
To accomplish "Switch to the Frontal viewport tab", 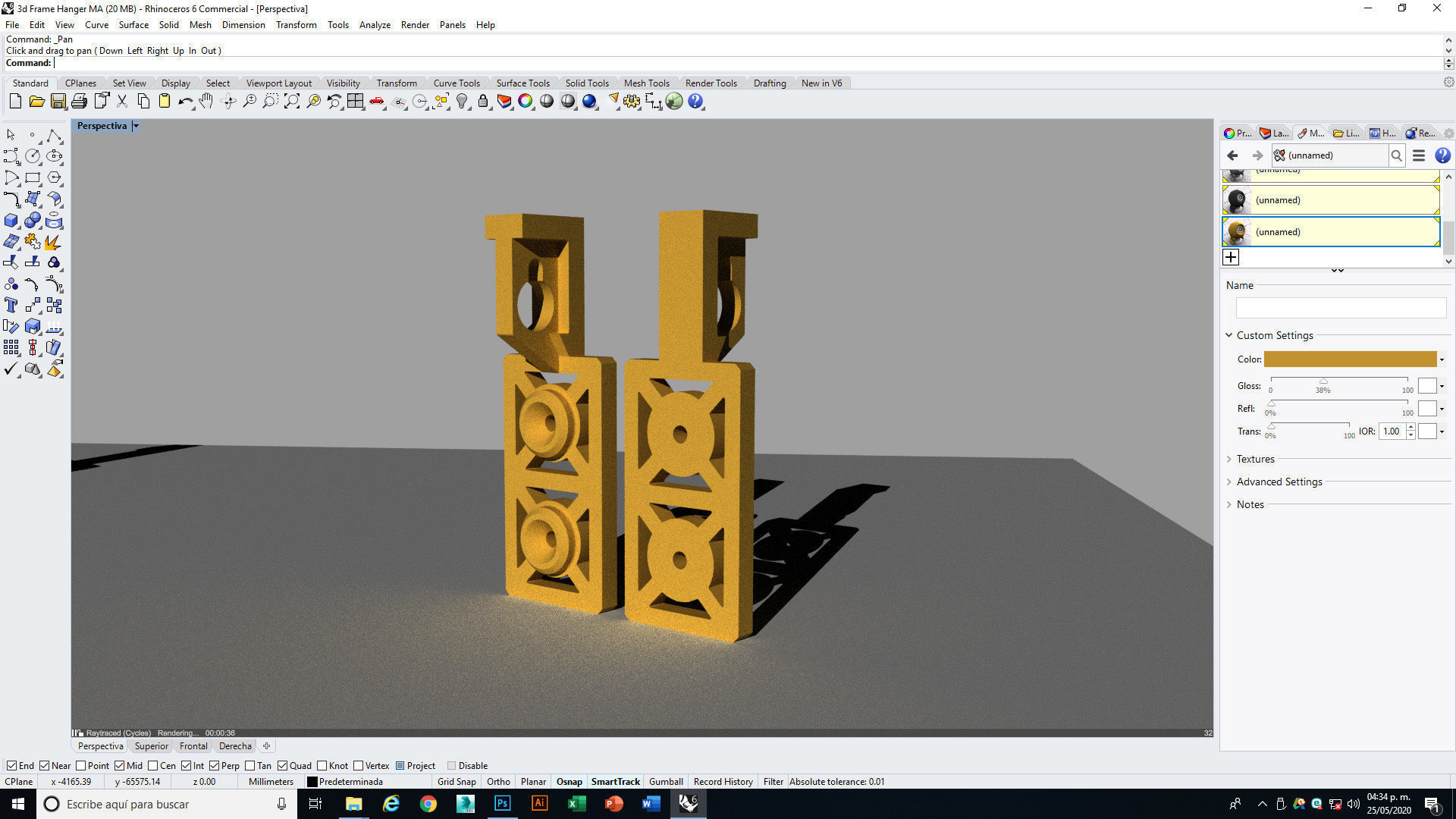I will 193,745.
